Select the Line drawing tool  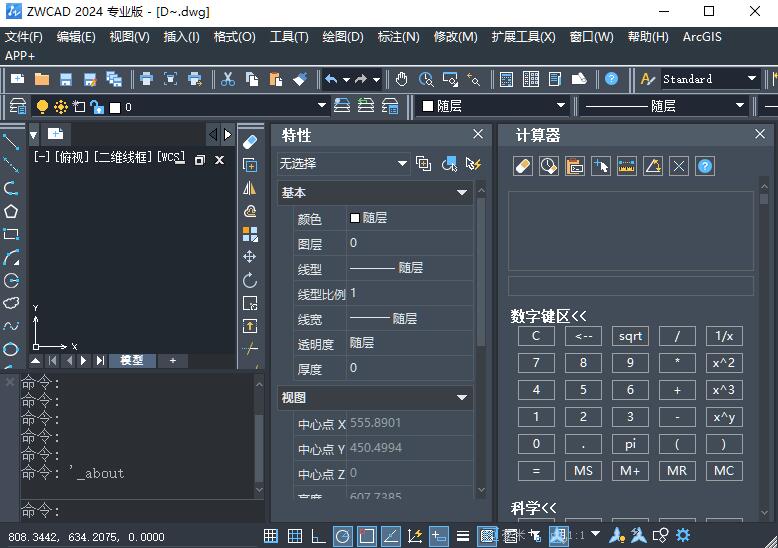(11, 141)
